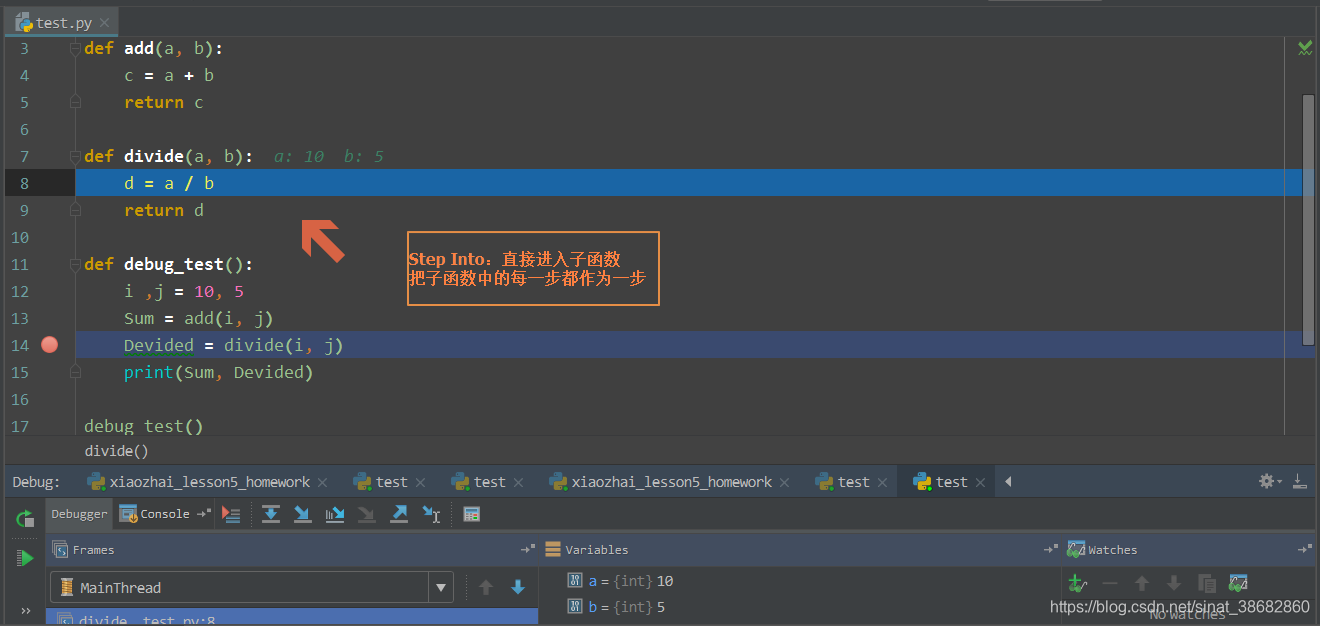
Task: Collapse debug_test function fold marker
Action: 75,264
